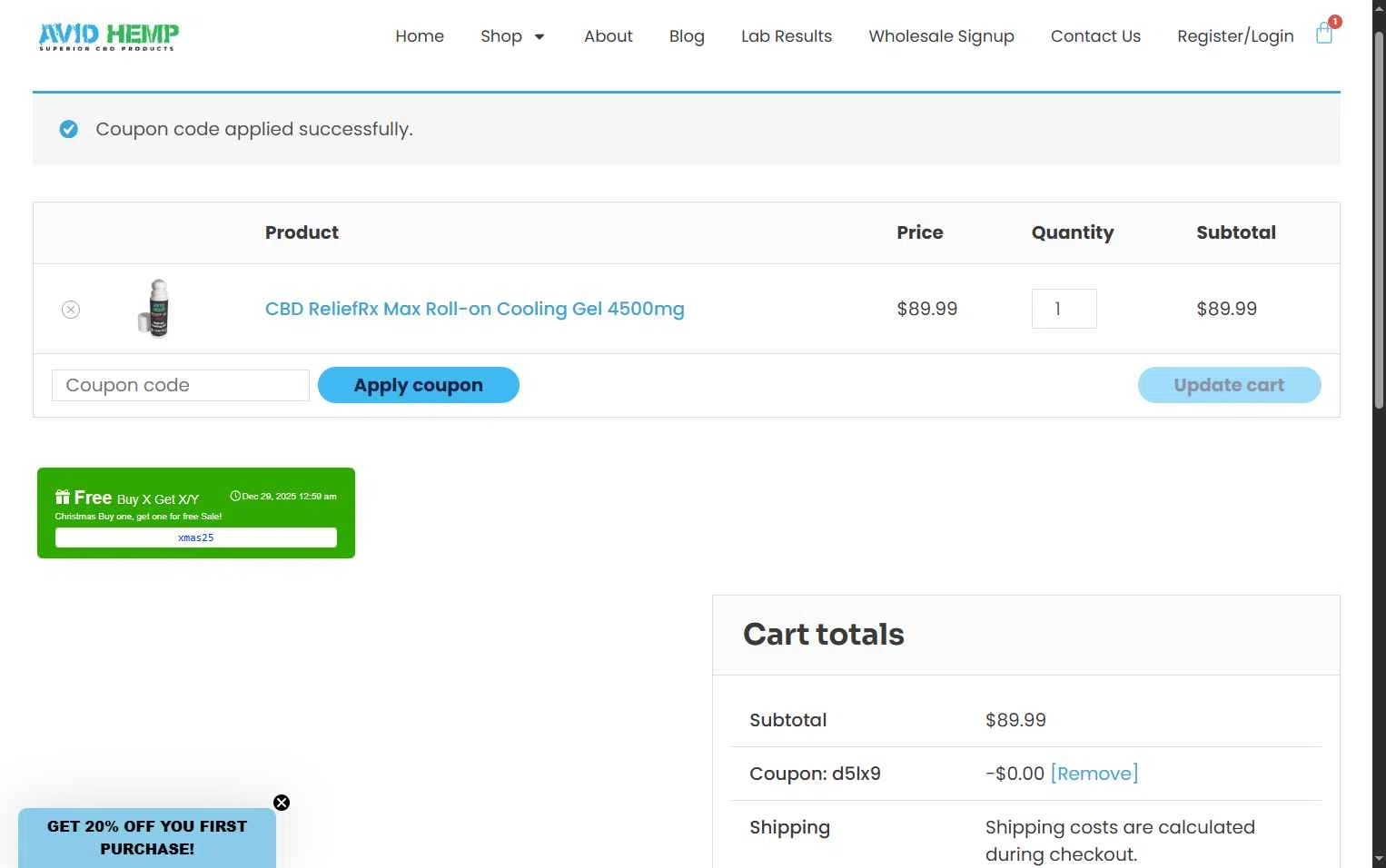Click the $89.99 cart subtotal value
The height and width of the screenshot is (868, 1386).
[x=1015, y=720]
